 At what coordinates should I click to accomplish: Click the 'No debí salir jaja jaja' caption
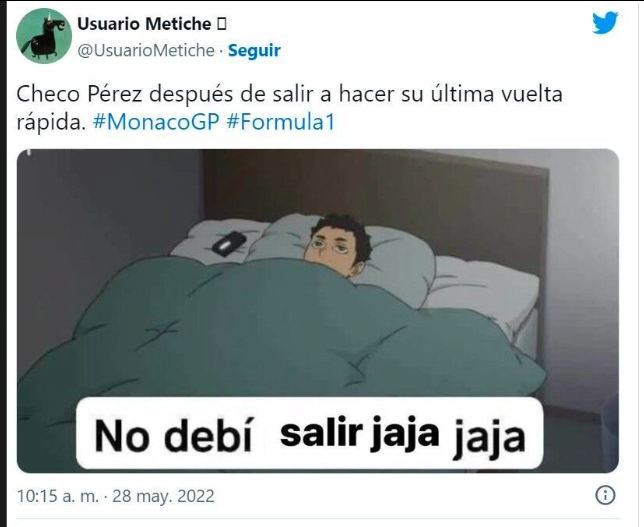pyautogui.click(x=310, y=434)
